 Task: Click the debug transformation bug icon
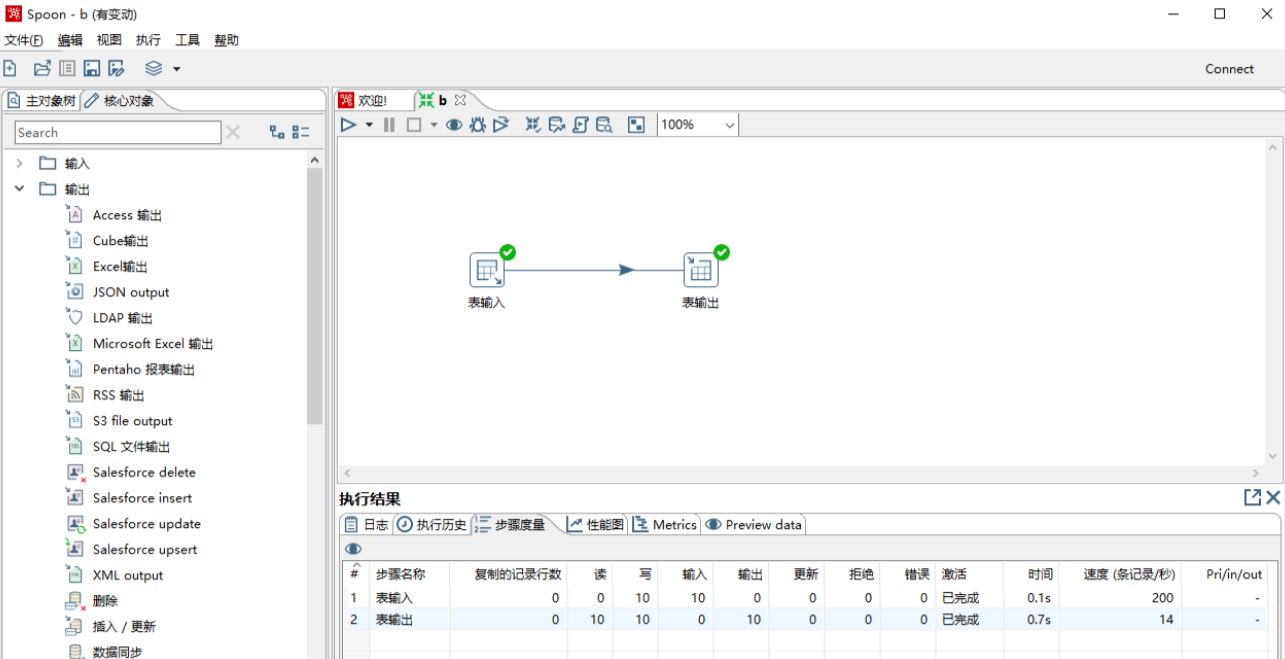click(x=478, y=125)
